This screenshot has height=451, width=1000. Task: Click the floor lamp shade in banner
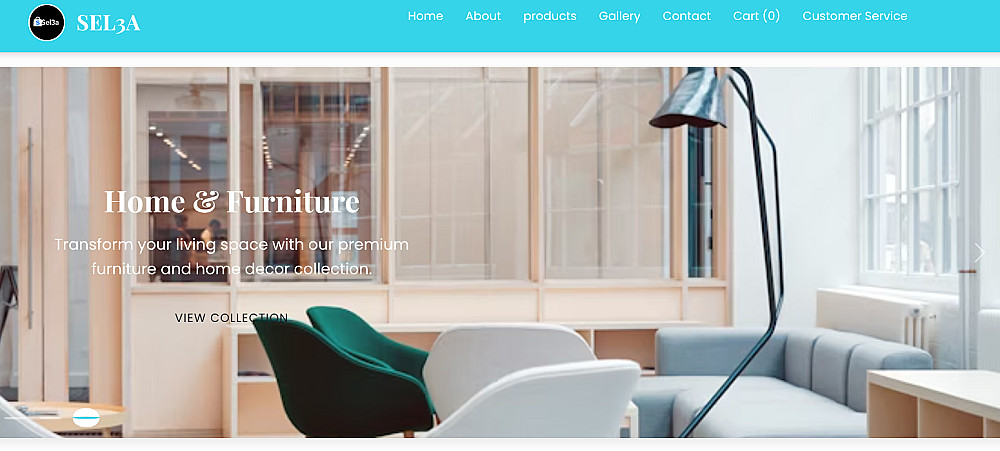[x=689, y=99]
